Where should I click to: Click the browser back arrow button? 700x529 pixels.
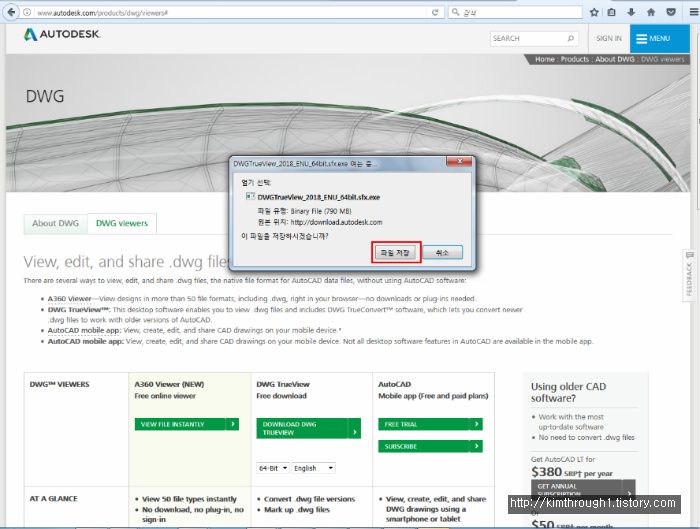(x=11, y=12)
